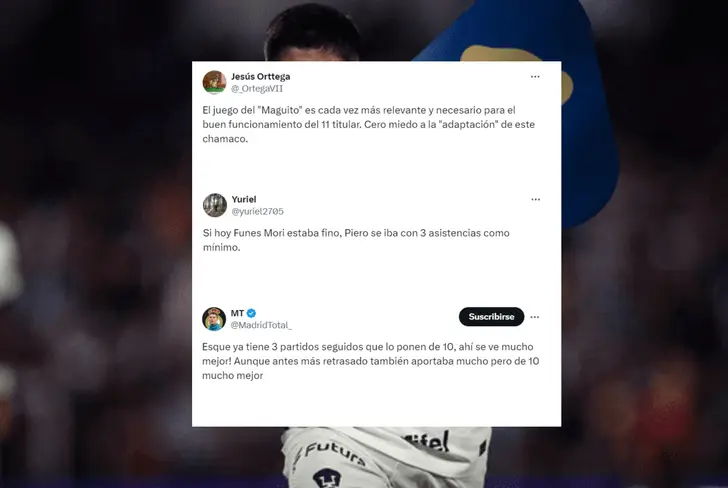Click the Pumas crest on the shorts
This screenshot has height=488, width=728.
pyautogui.click(x=327, y=478)
